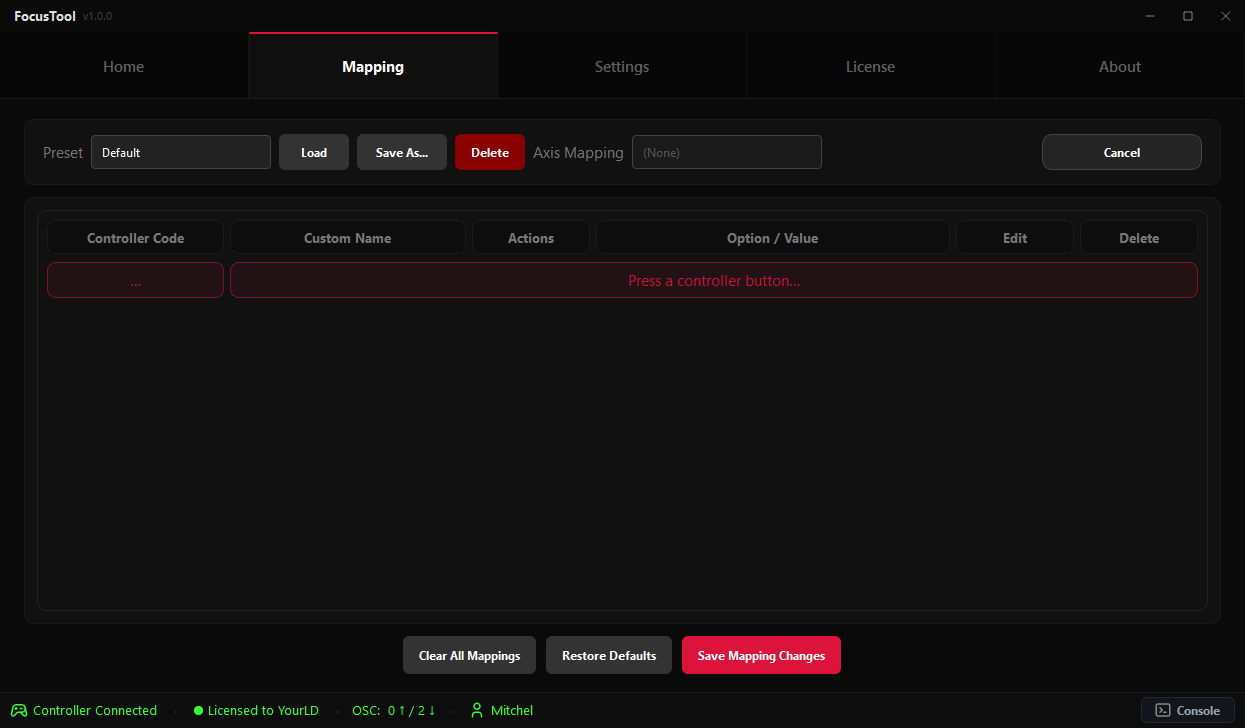
Task: Click the Load preset button
Action: pos(314,152)
